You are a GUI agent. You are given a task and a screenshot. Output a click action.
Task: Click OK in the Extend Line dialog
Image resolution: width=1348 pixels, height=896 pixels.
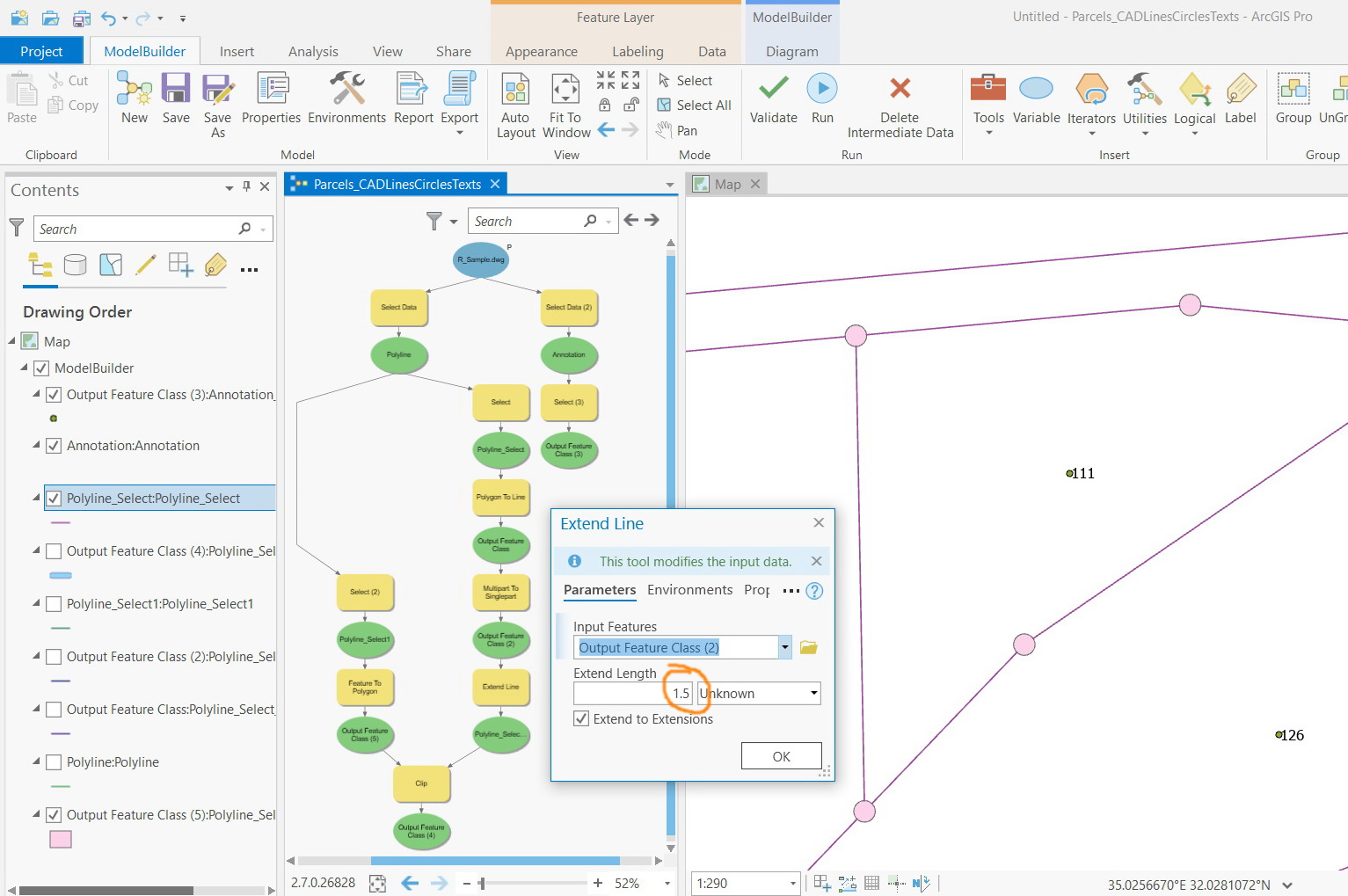(781, 755)
